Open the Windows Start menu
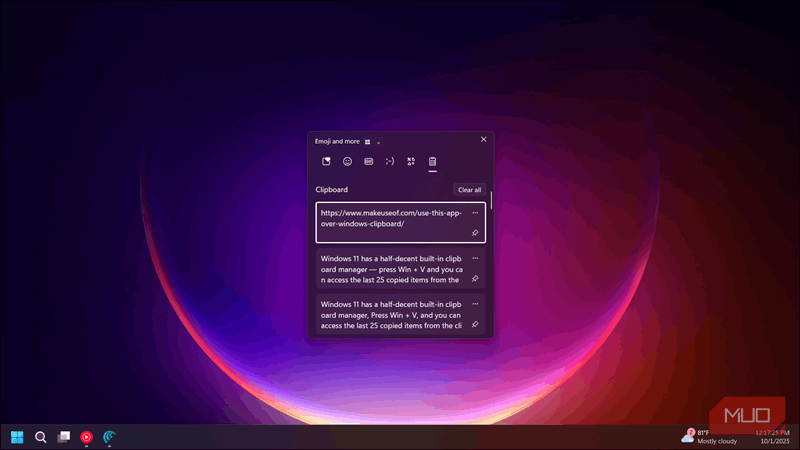This screenshot has height=450, width=800. tap(17, 437)
